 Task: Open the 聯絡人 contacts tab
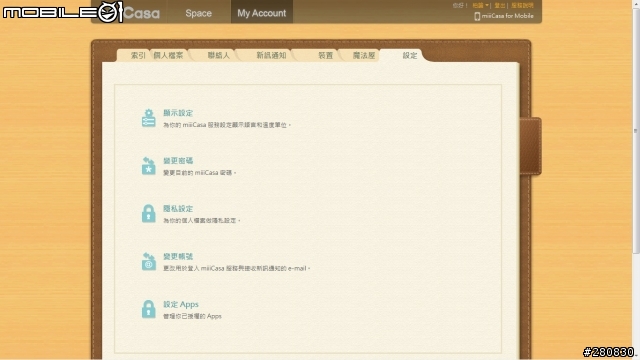tap(218, 56)
